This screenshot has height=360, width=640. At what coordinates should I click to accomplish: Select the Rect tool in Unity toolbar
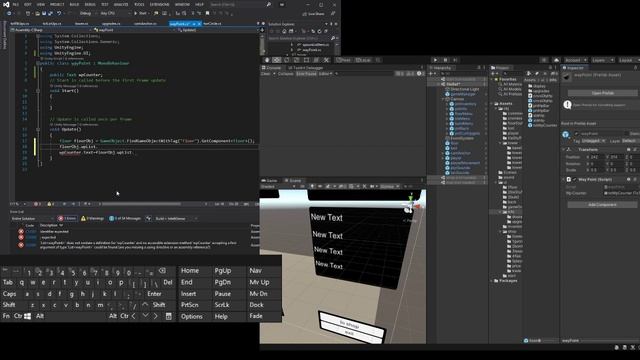306,60
